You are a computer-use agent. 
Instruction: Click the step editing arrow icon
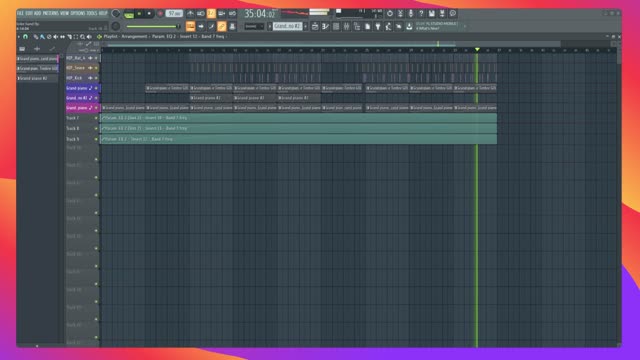[201, 27]
